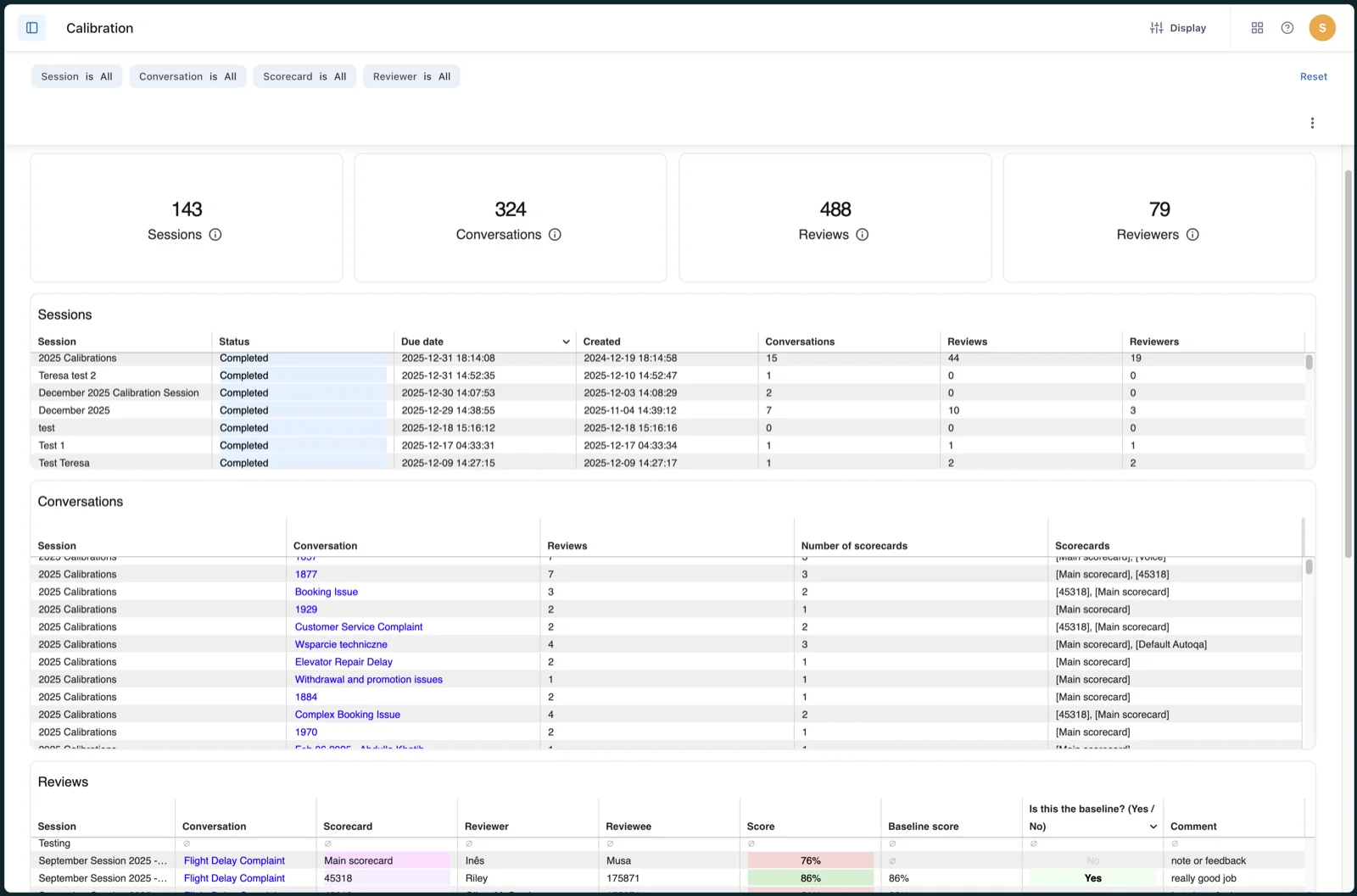Screen dimensions: 1357x896
Task: Open the three-dot more options menu
Action: tap(1312, 123)
